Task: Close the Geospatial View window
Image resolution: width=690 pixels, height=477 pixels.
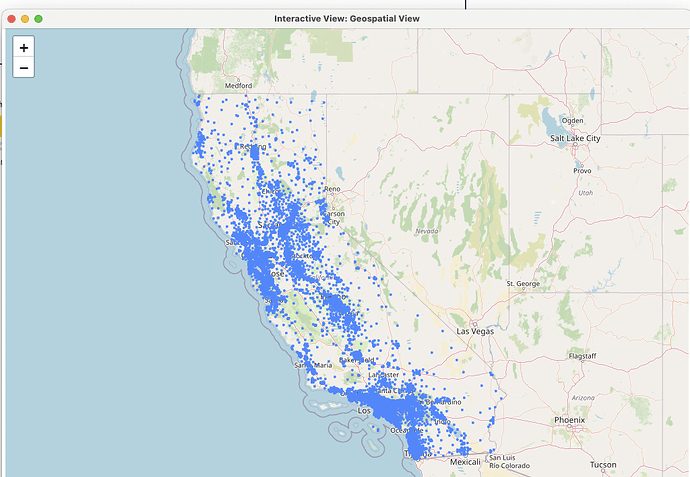Action: (12, 18)
